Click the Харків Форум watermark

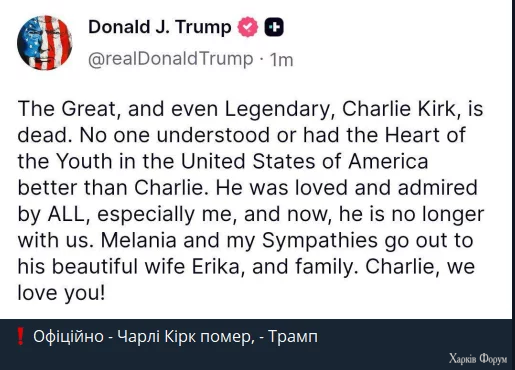click(478, 358)
